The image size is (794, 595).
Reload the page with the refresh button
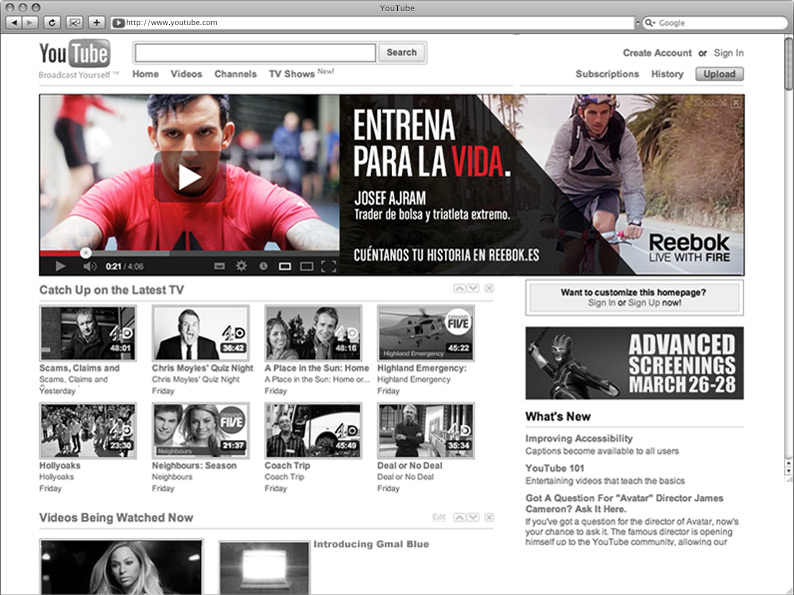click(52, 23)
